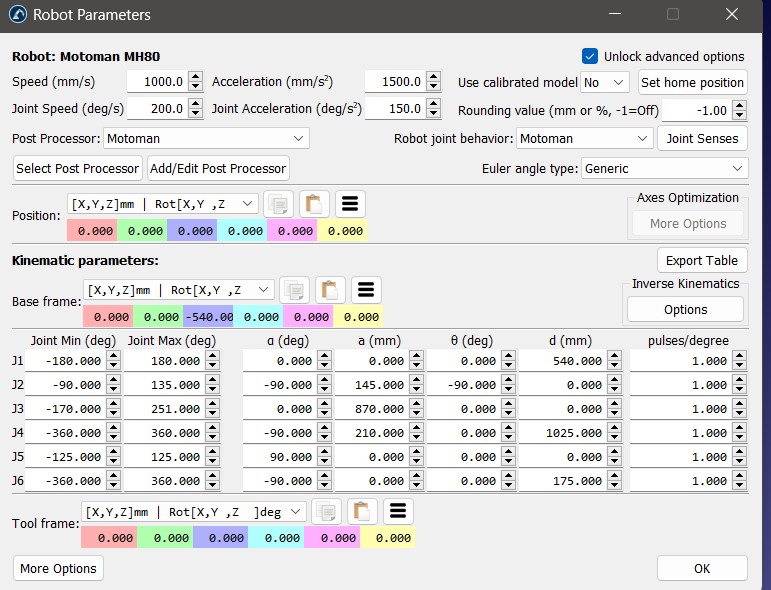Open the Use calibrated model dropdown
Image resolution: width=771 pixels, height=590 pixels.
605,82
